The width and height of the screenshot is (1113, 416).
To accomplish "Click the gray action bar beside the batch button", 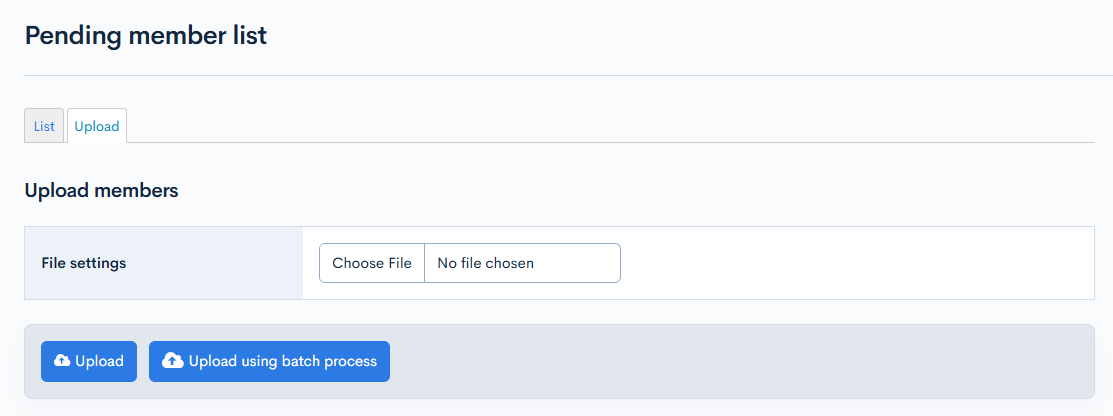I will tap(730, 361).
